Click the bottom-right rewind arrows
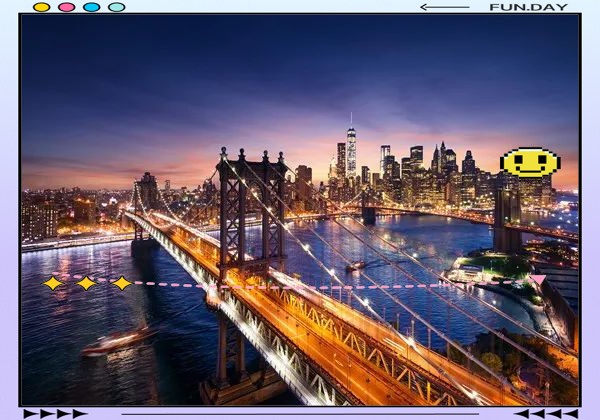This screenshot has height=420, width=600. point(546,413)
